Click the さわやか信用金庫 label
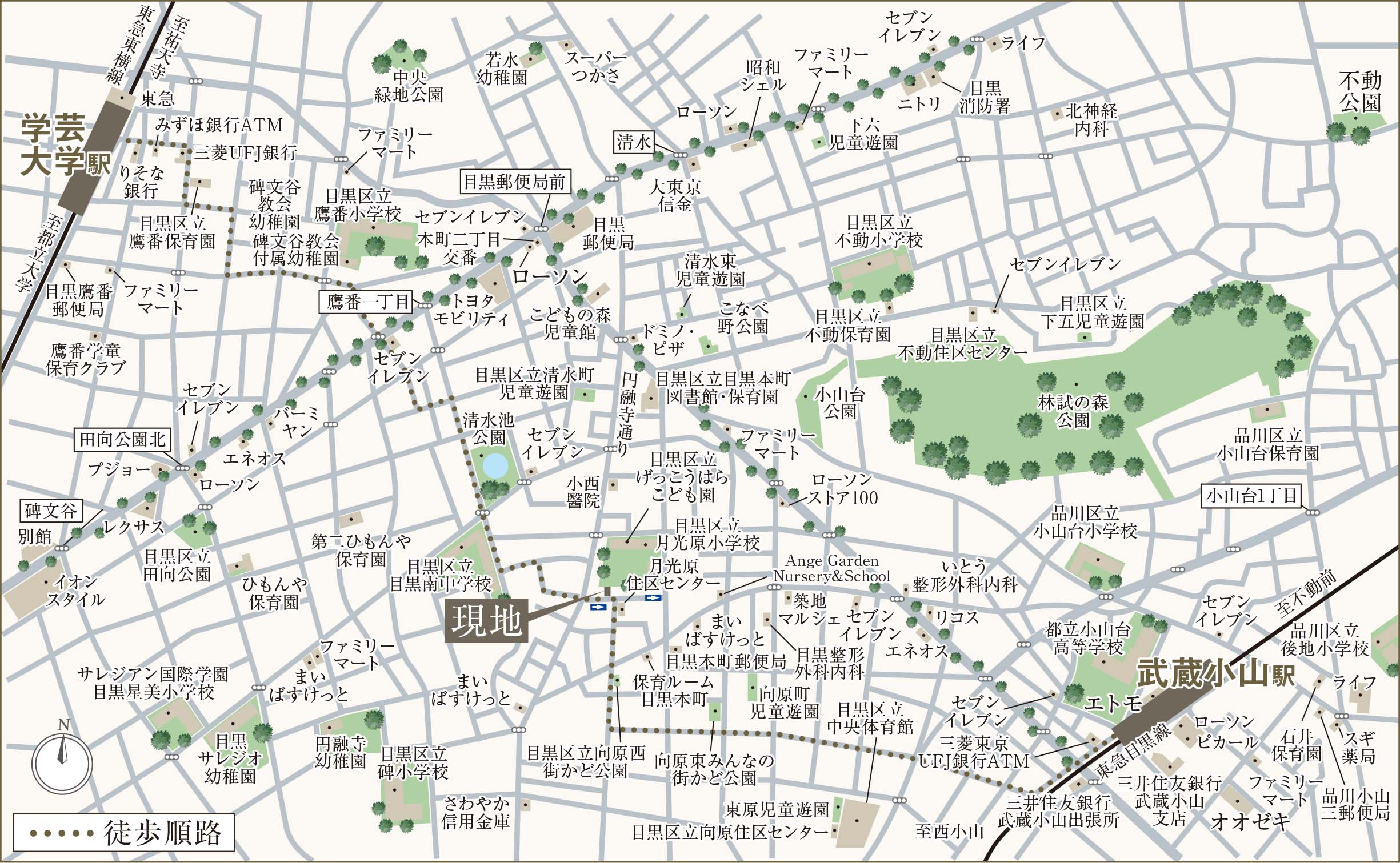This screenshot has height=863, width=1400. pyautogui.click(x=475, y=812)
